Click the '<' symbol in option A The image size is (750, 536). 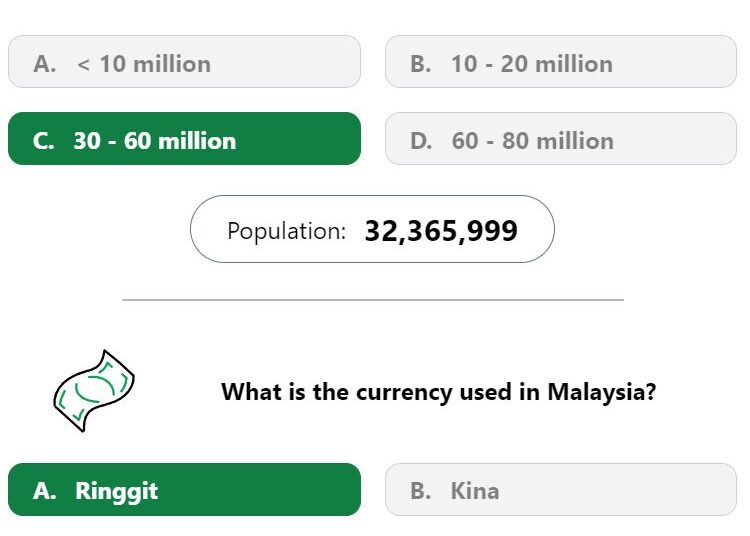pos(83,64)
